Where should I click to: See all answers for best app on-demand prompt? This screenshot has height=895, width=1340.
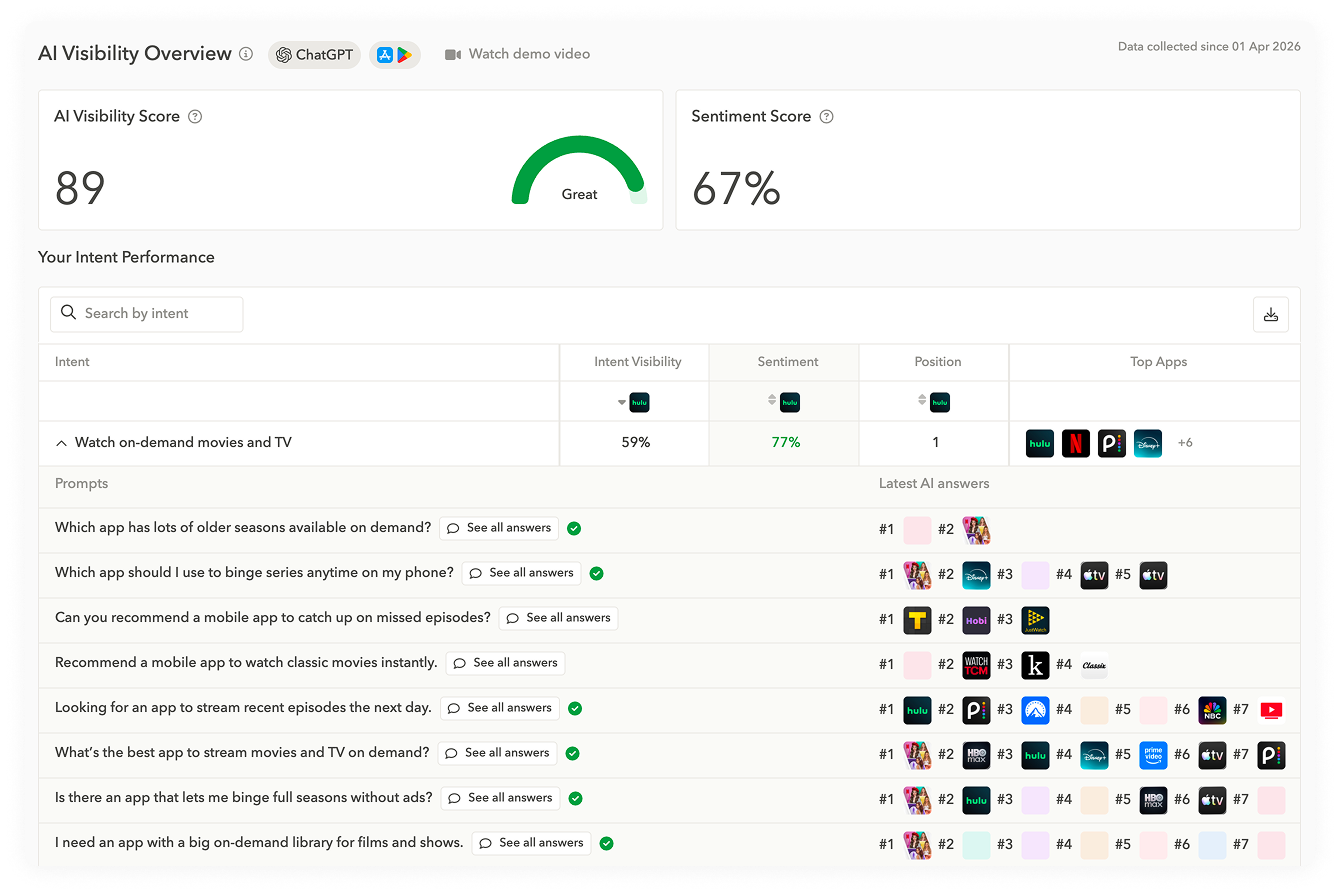point(497,753)
